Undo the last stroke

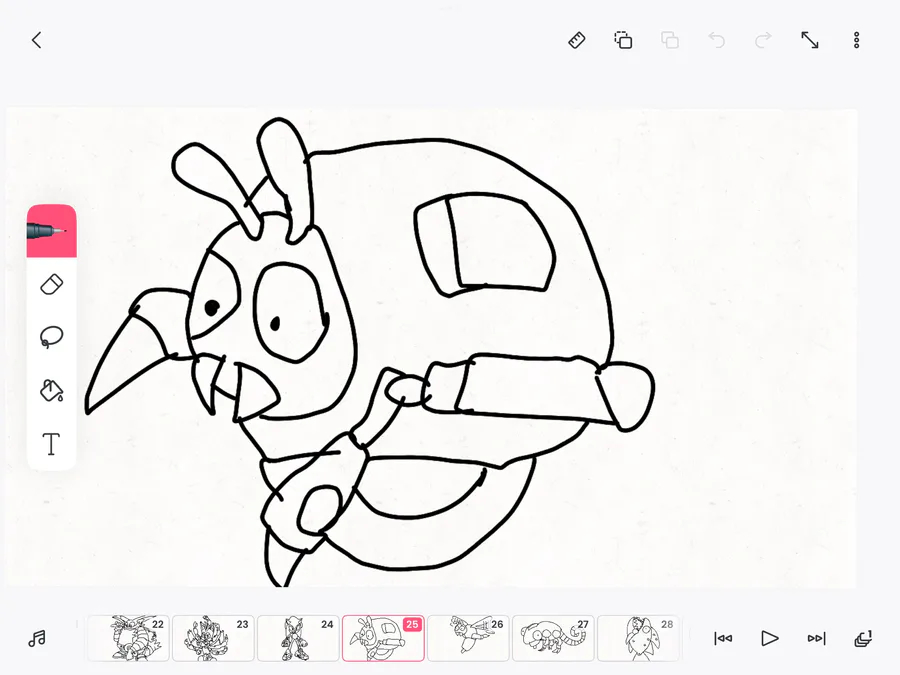point(716,40)
